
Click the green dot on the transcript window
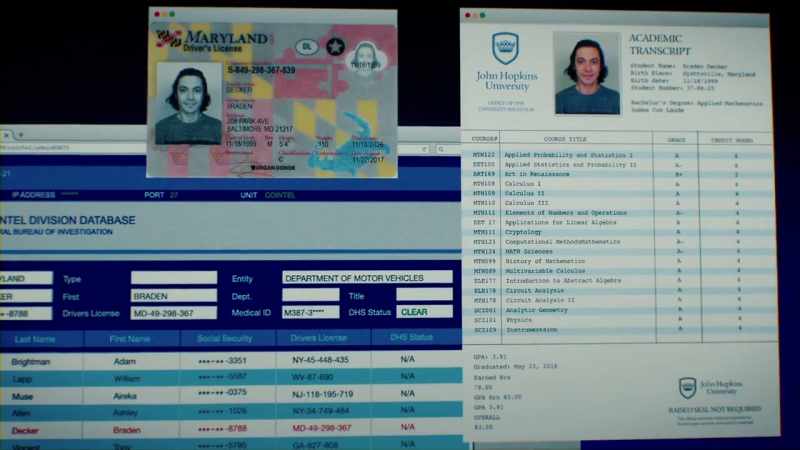pos(483,15)
